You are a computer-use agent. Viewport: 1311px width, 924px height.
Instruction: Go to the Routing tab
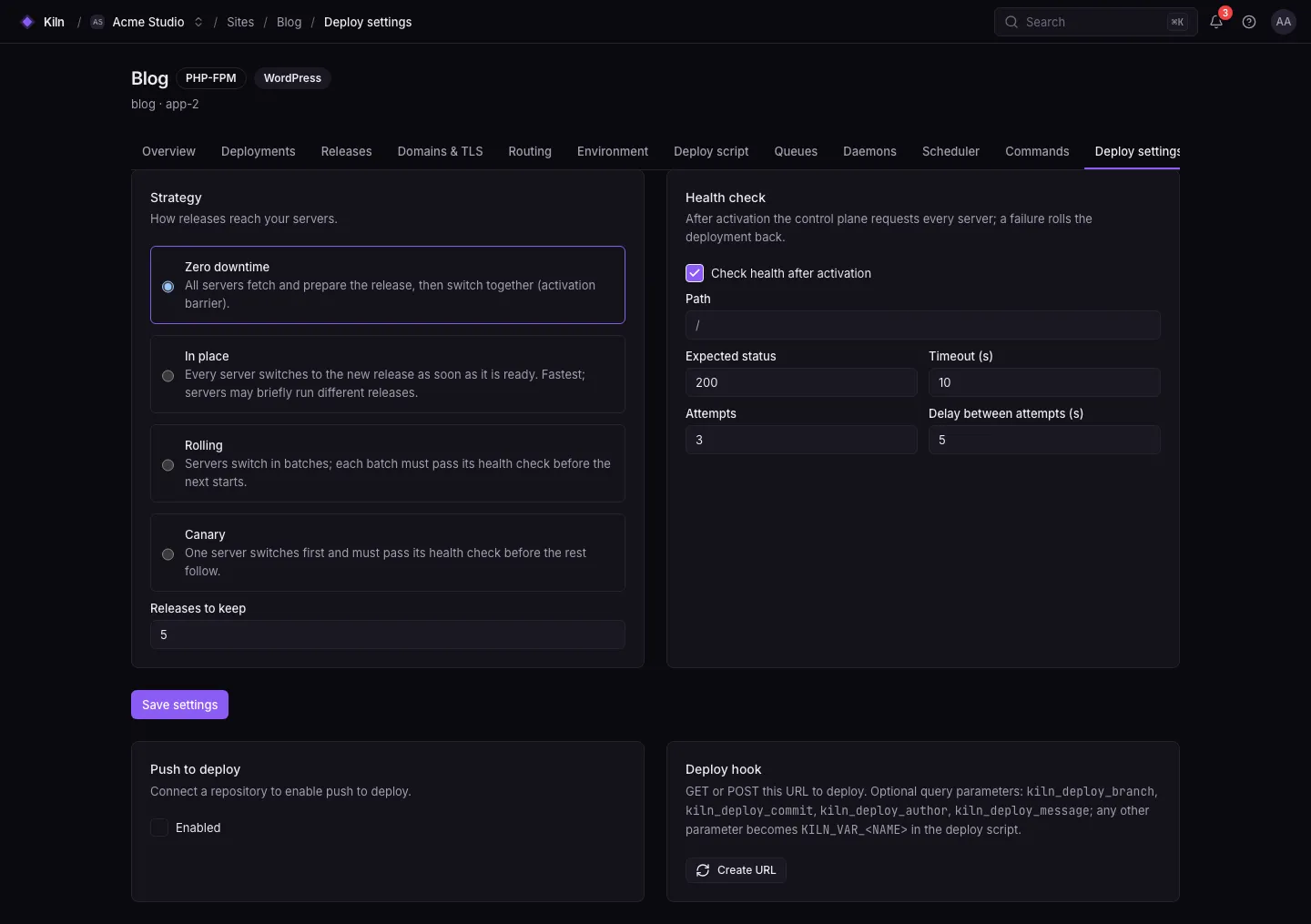530,151
